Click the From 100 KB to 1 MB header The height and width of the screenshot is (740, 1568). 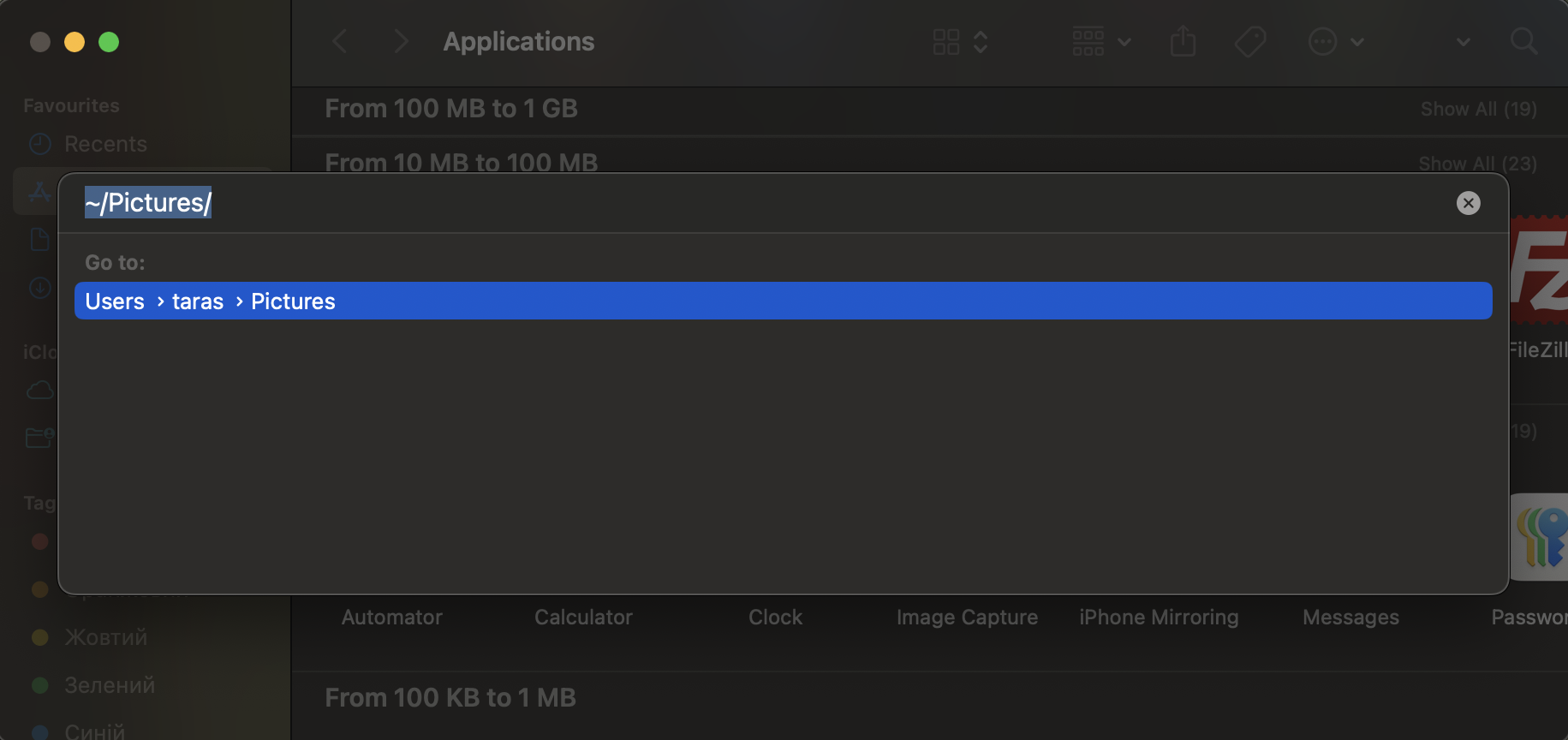(x=450, y=697)
